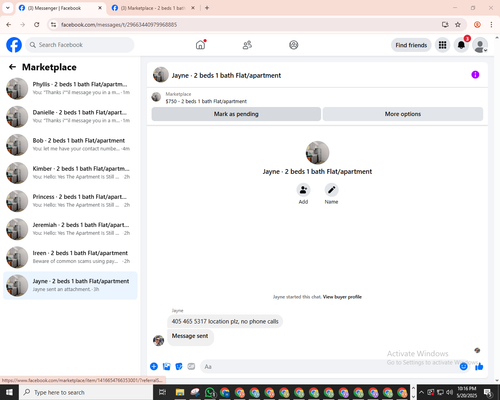500x400 pixels.
Task: Click the message Aa input field
Action: click(330, 367)
